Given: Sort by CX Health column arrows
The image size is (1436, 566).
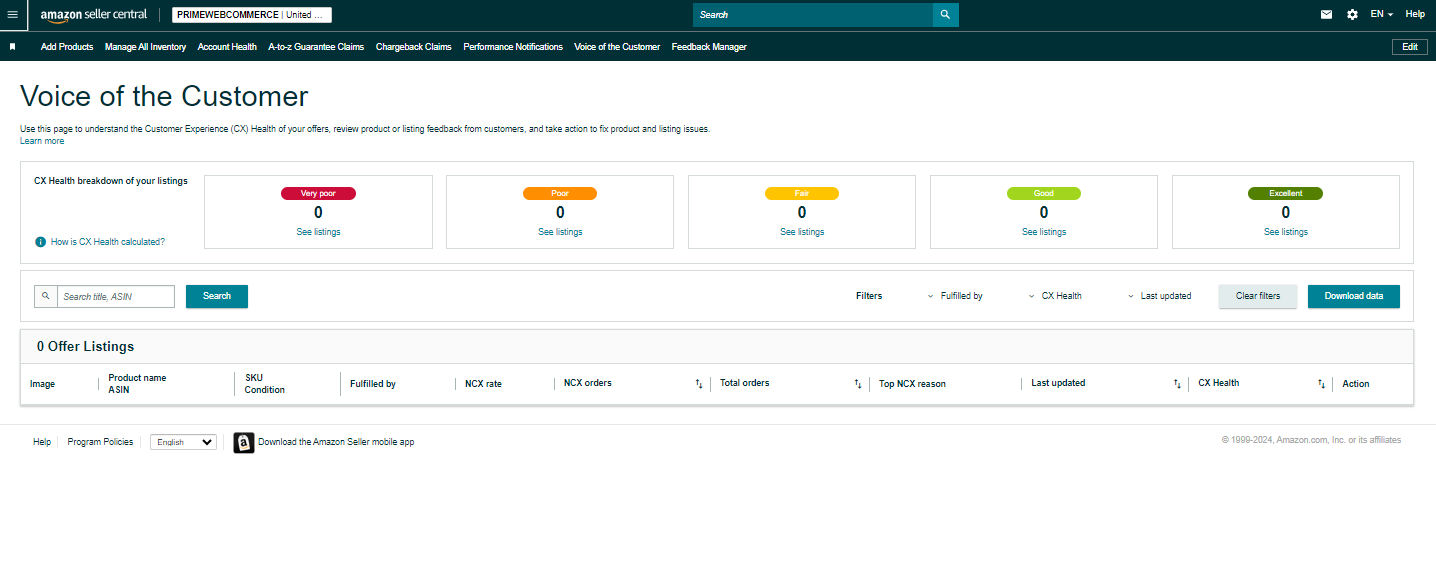Looking at the screenshot, I should [1321, 384].
